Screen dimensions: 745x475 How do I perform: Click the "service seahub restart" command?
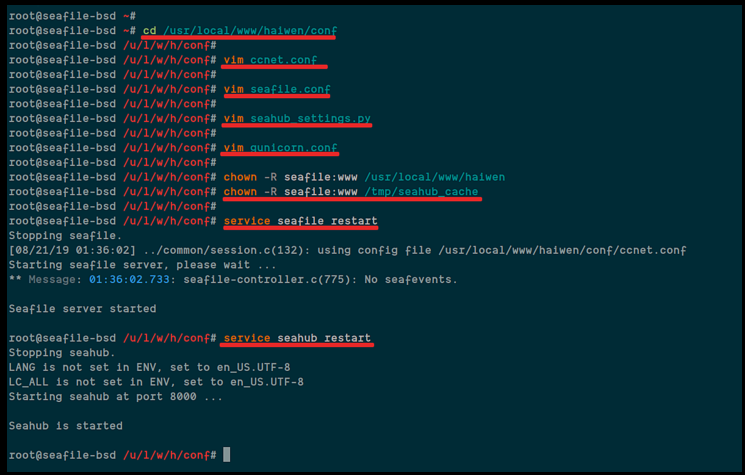(297, 338)
